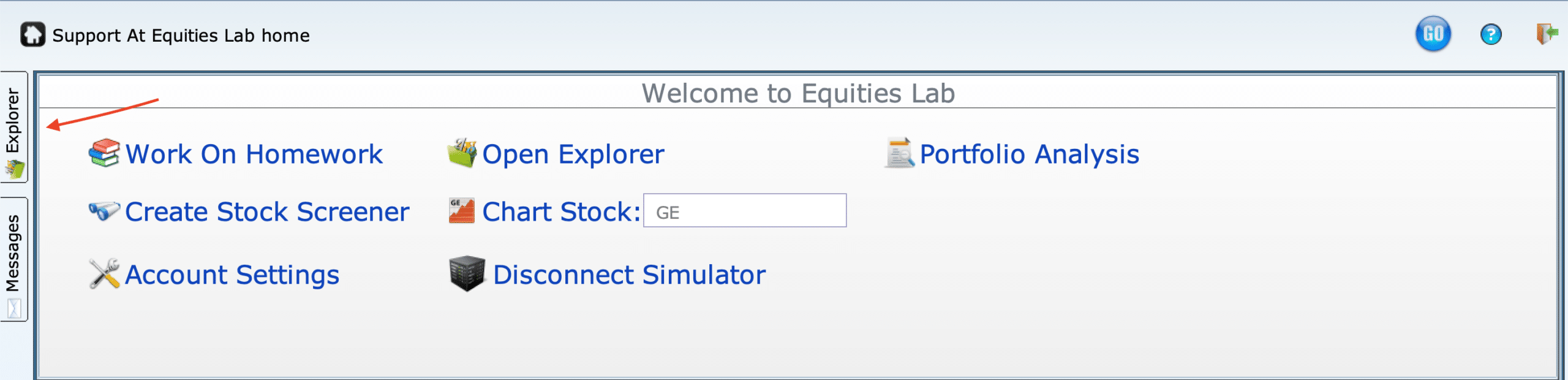The image size is (1568, 380).
Task: Select the Create Stock Screener link
Action: (267, 212)
